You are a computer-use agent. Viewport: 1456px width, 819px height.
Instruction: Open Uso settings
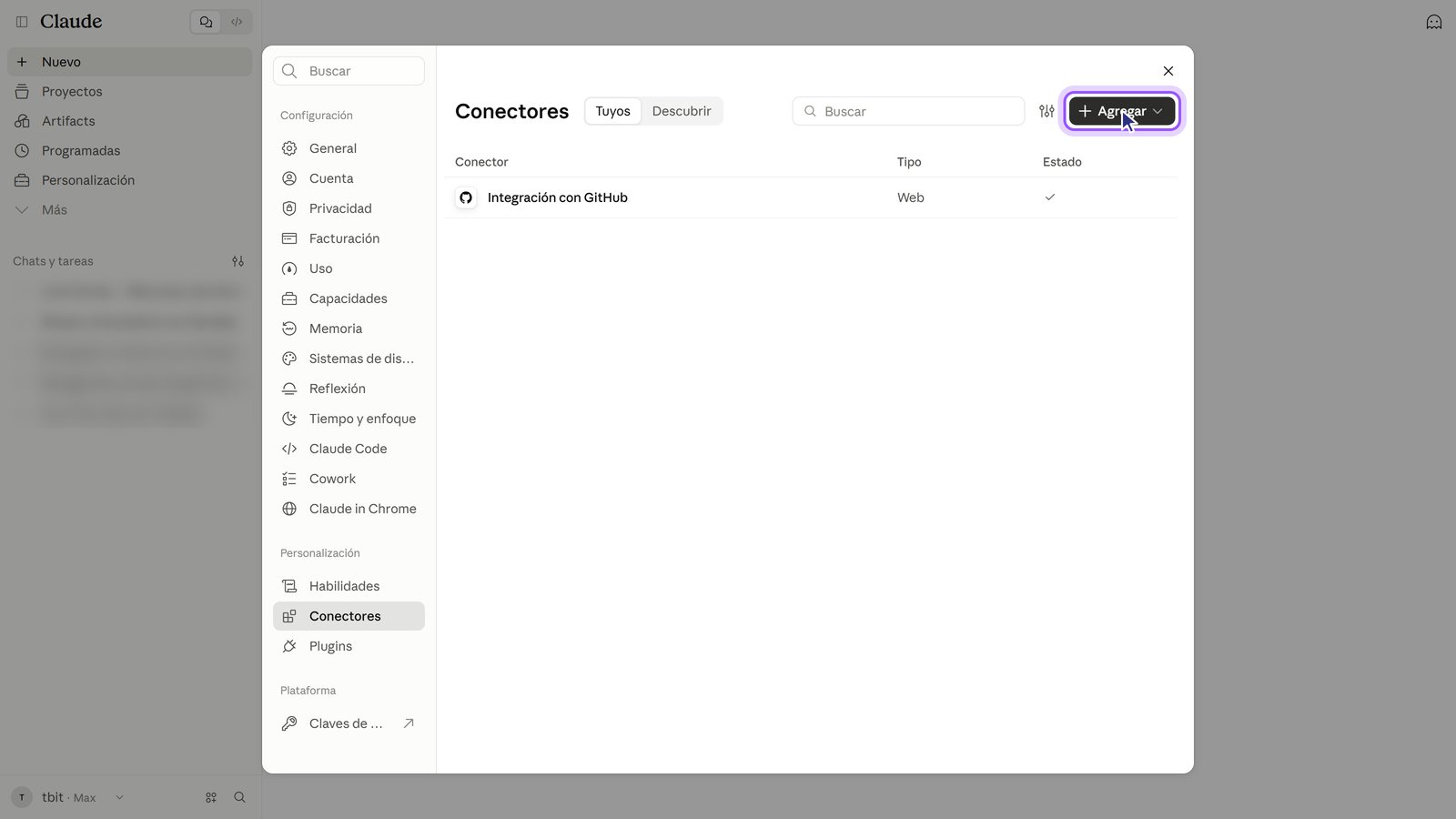pyautogui.click(x=349, y=268)
